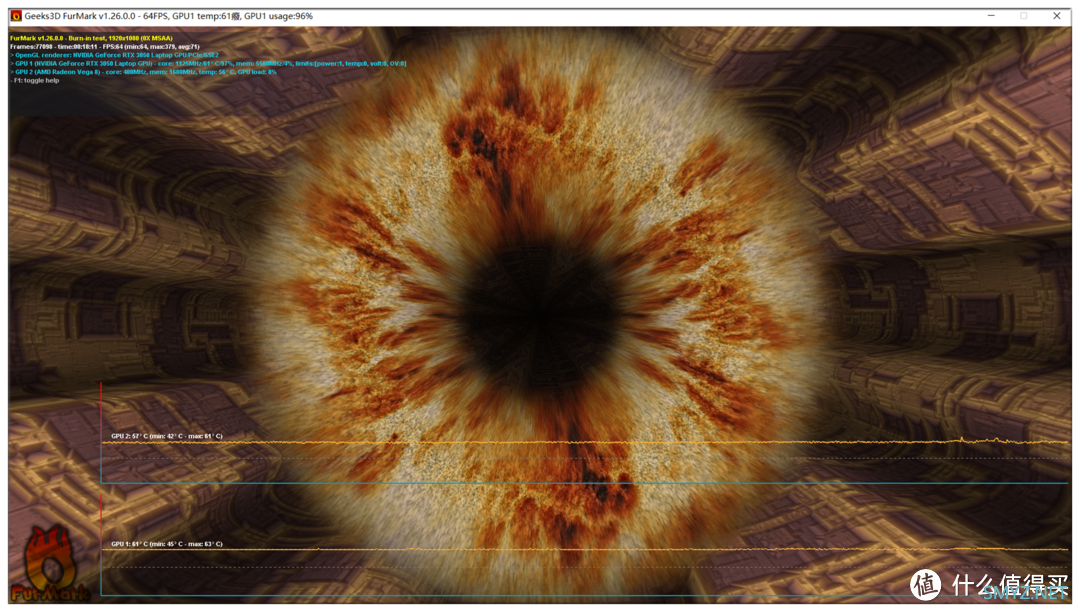Close the FurMark burn-in test window
Image resolution: width=1080 pixels, height=612 pixels.
tap(1057, 16)
